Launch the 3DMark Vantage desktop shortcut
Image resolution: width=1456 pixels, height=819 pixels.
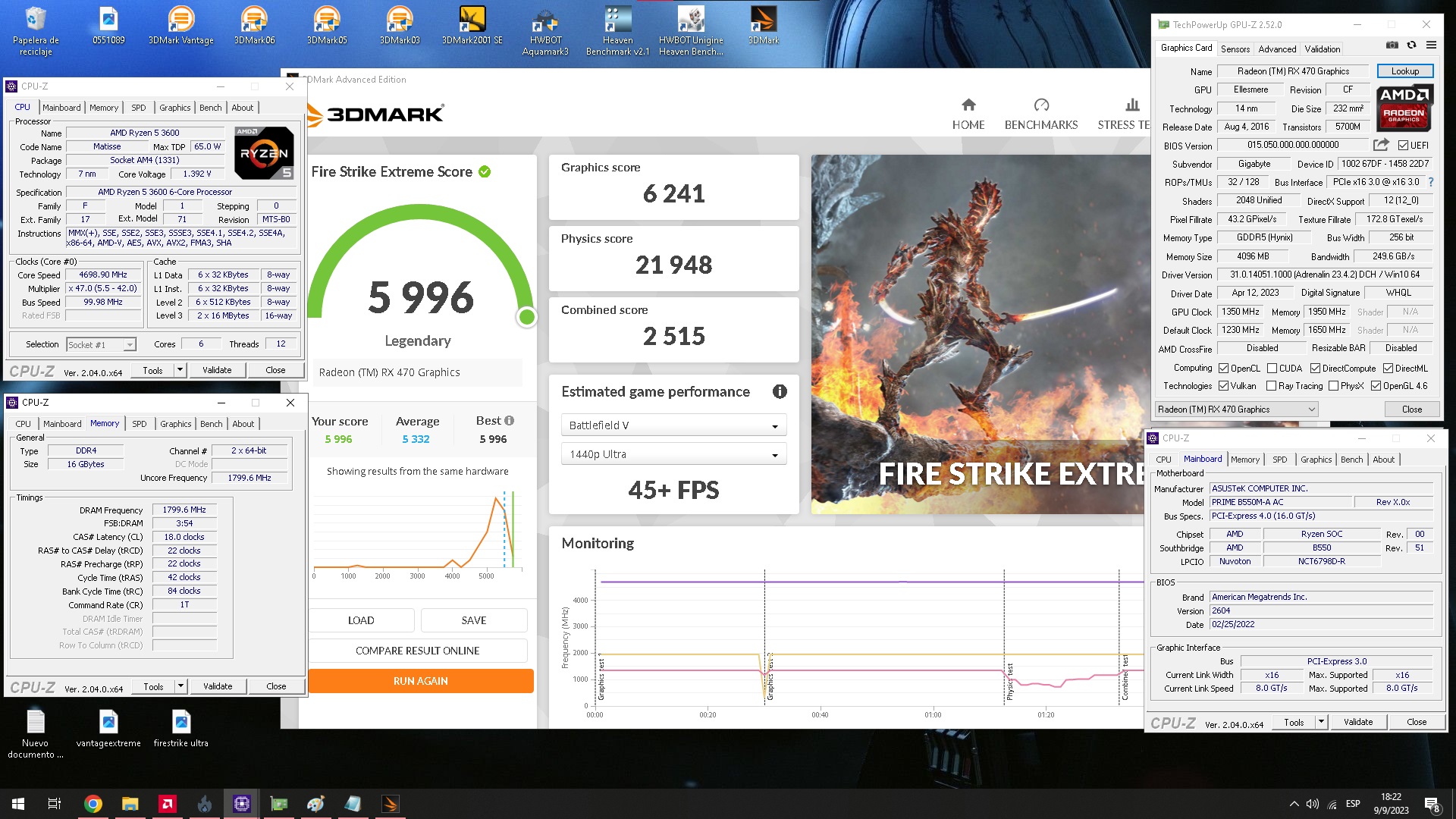[x=180, y=26]
